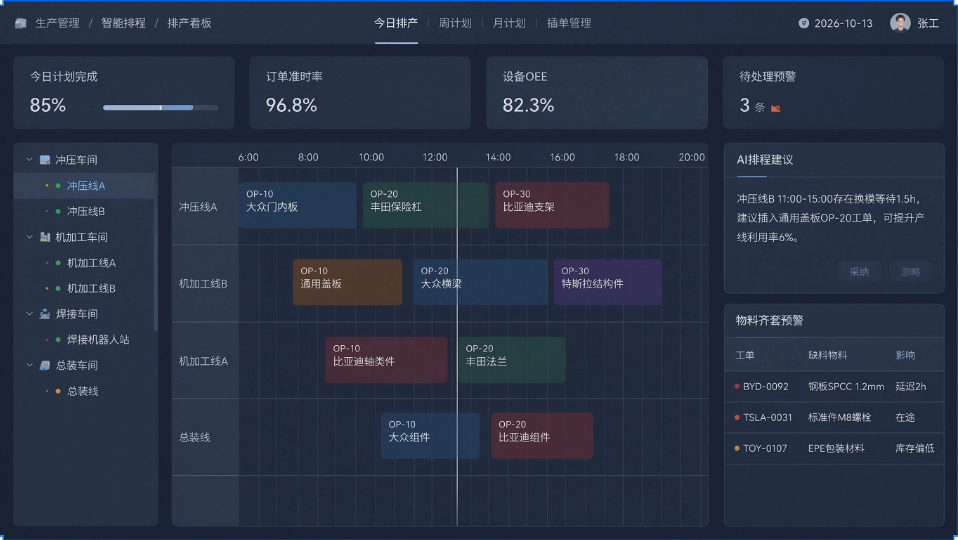Open the 月计划 tab
The width and height of the screenshot is (958, 540).
[x=509, y=23]
